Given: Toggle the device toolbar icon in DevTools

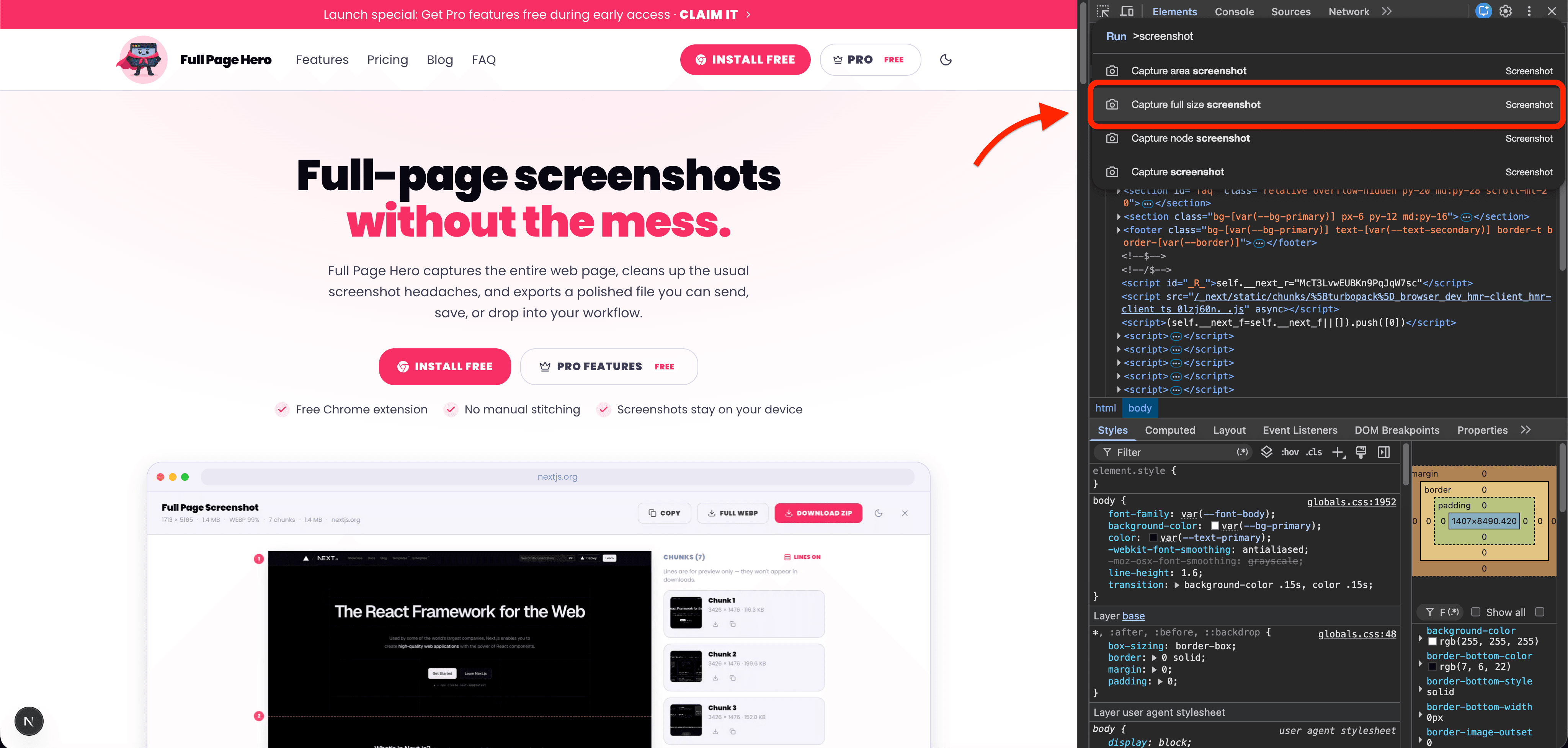Looking at the screenshot, I should point(1127,11).
